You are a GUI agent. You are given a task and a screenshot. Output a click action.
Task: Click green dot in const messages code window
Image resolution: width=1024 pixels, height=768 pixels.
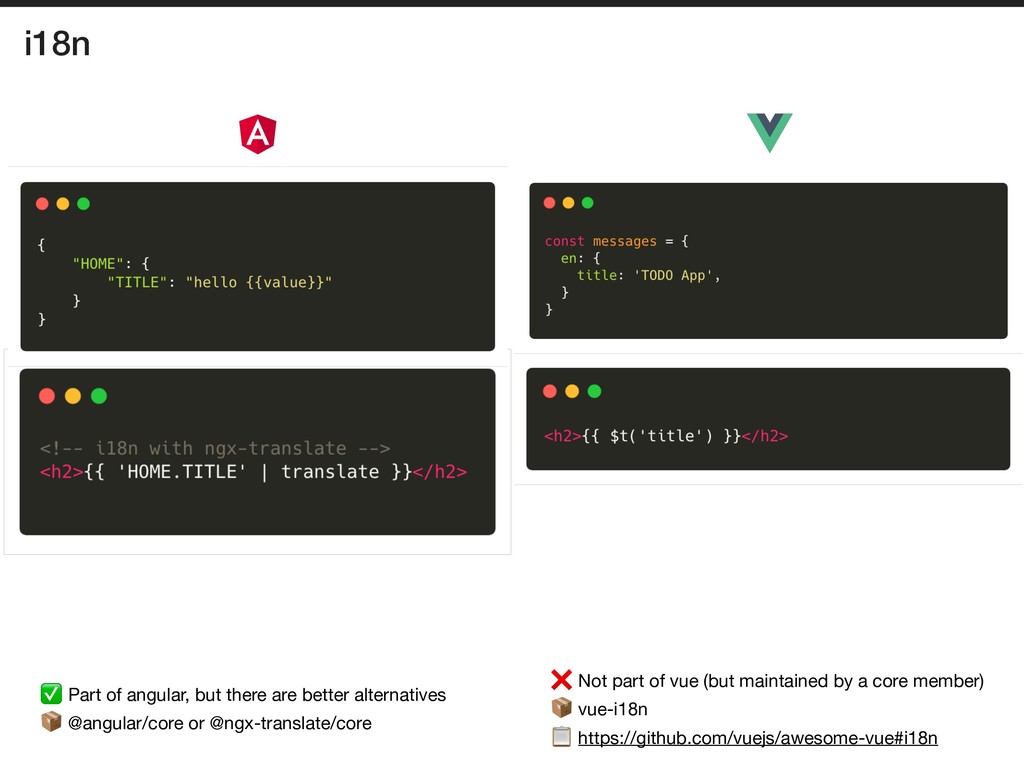[588, 203]
